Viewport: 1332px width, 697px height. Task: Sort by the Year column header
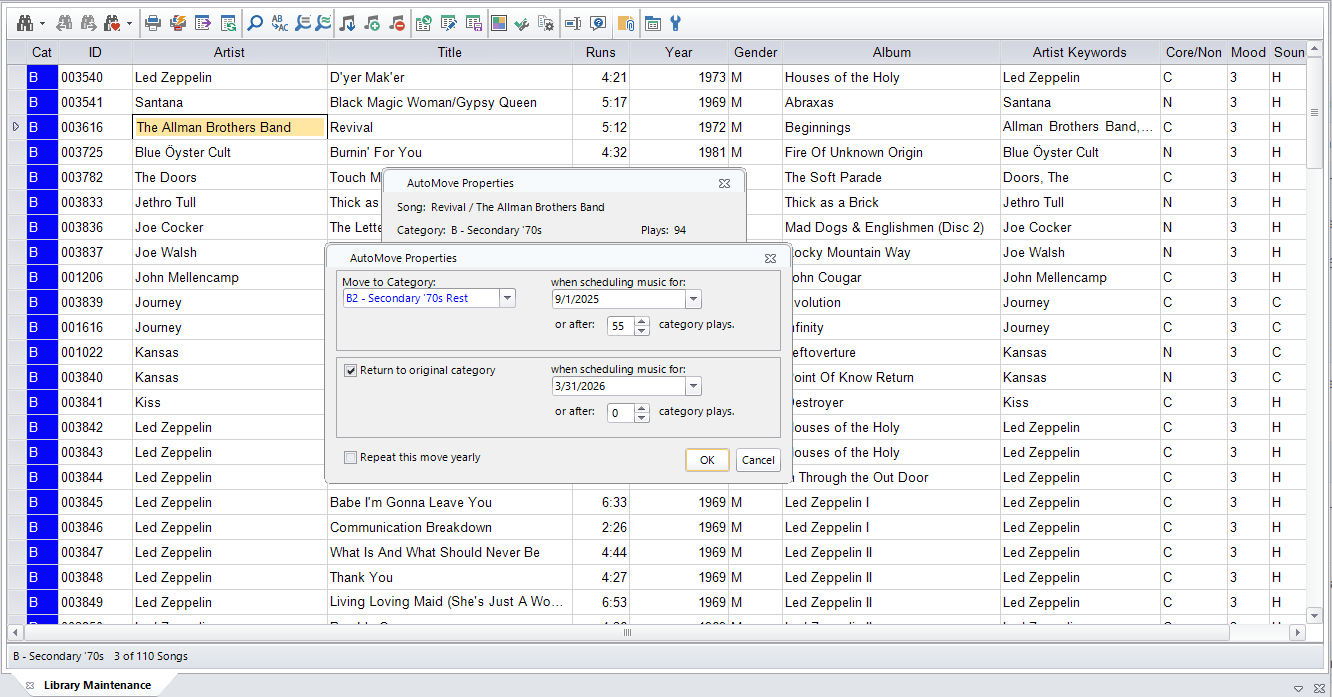click(679, 52)
